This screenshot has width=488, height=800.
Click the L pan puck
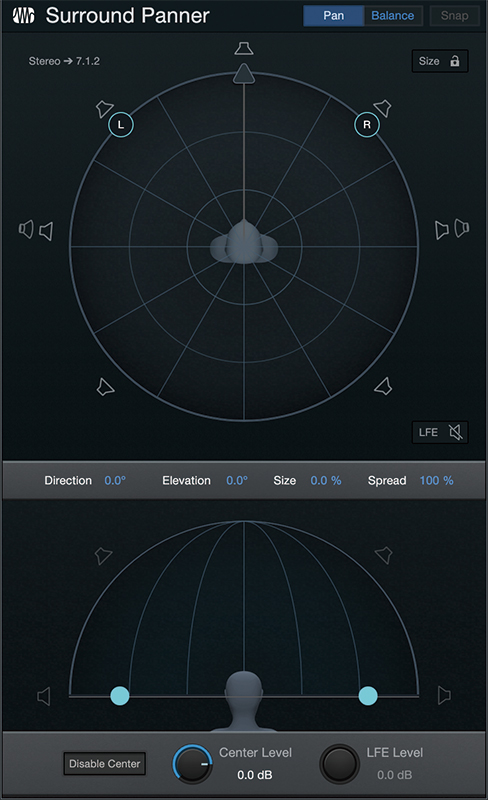point(121,124)
